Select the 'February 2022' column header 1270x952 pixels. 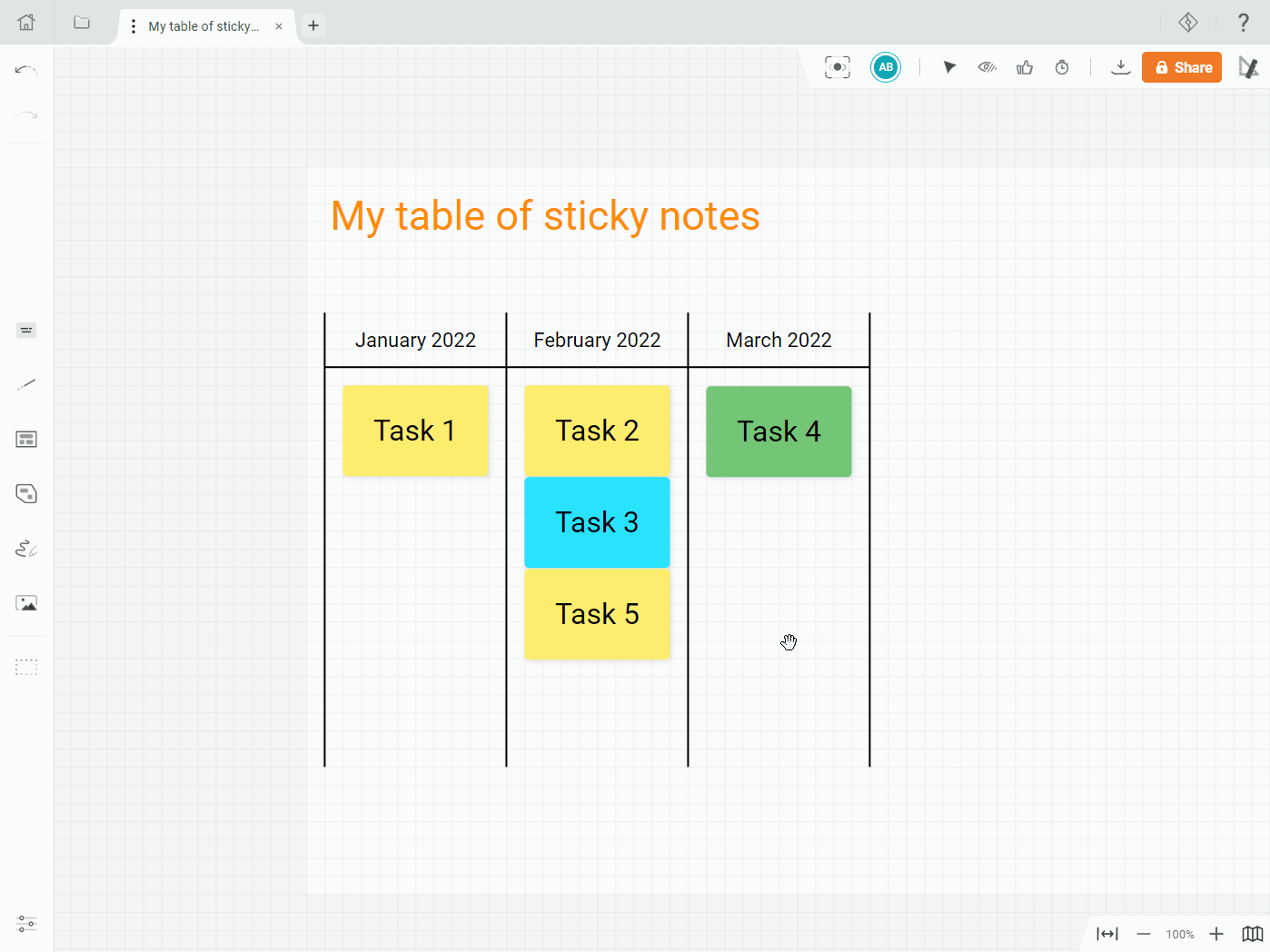[x=597, y=340]
